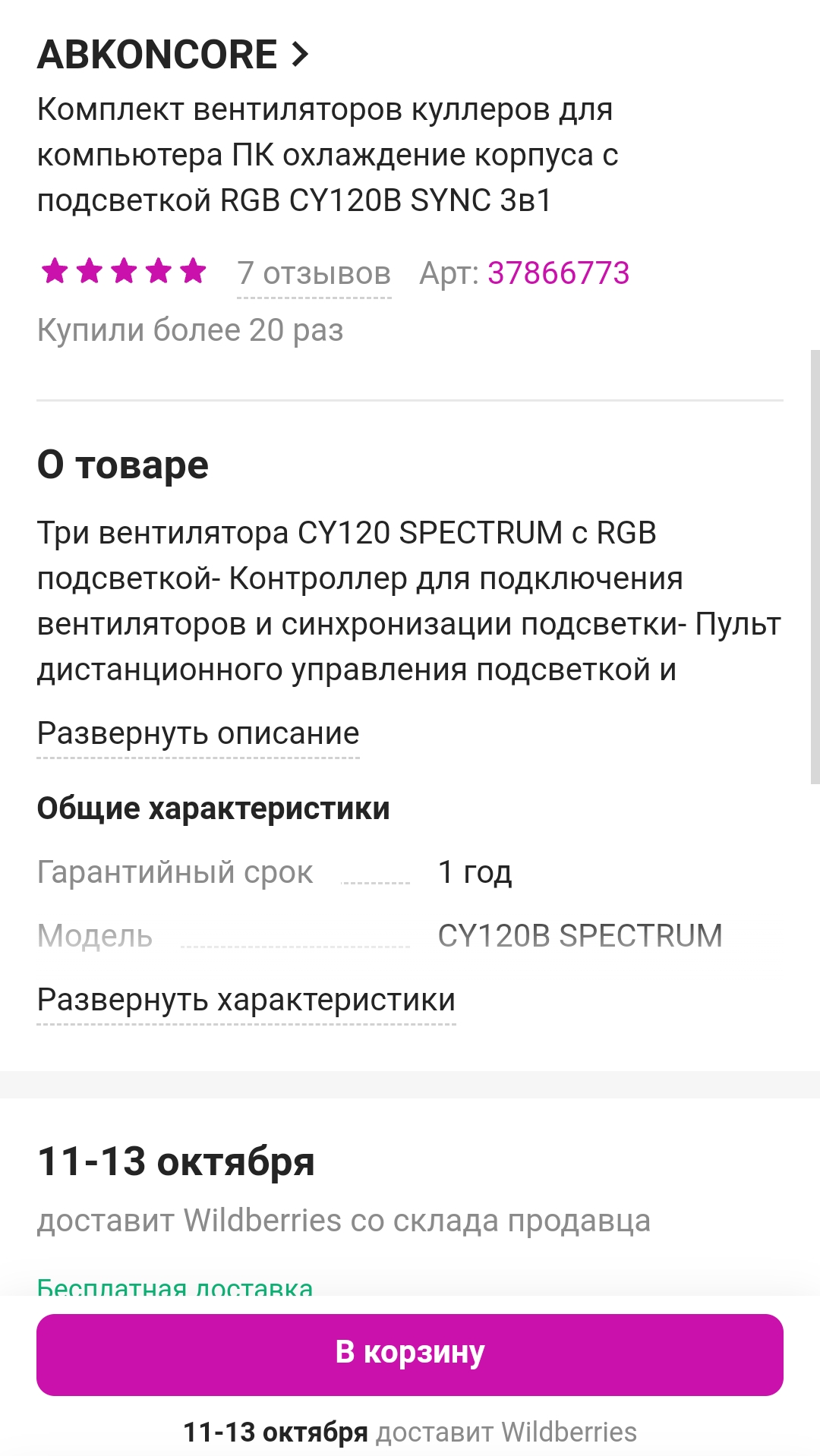Viewport: 820px width, 1456px height.
Task: Click the fourth rating star
Action: pyautogui.click(x=159, y=270)
